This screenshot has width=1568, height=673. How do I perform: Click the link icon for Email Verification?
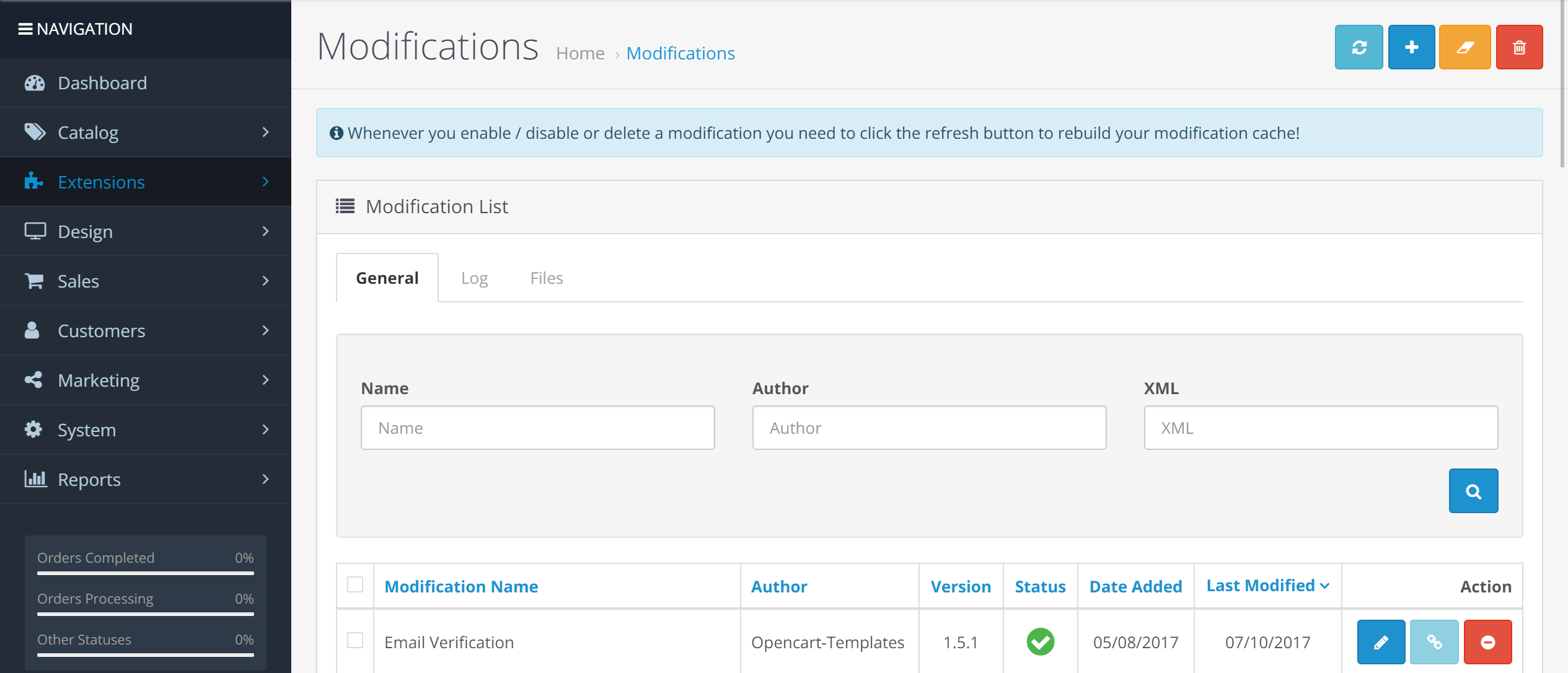tap(1434, 642)
